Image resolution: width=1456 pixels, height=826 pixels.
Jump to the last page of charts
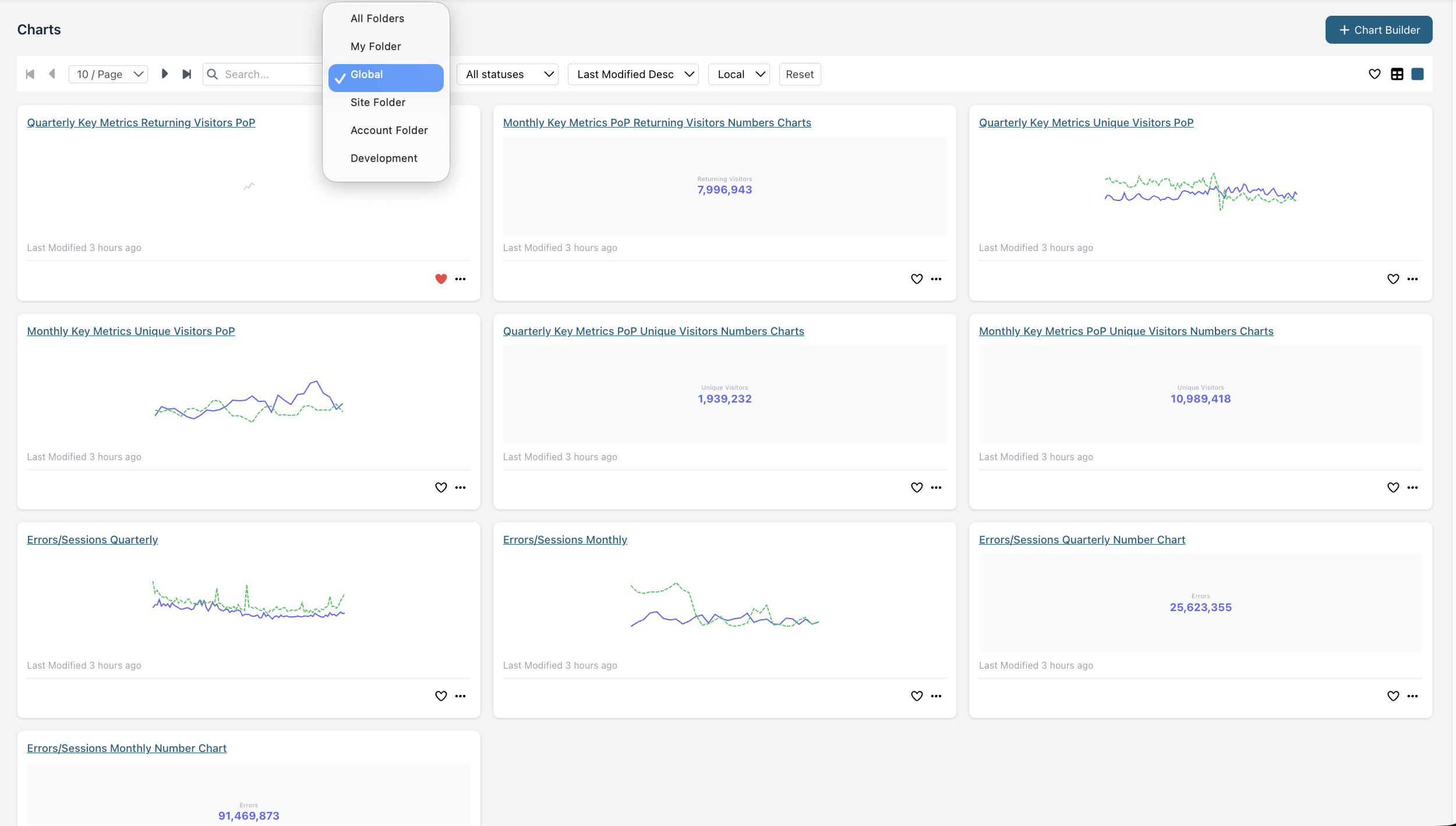pos(186,74)
